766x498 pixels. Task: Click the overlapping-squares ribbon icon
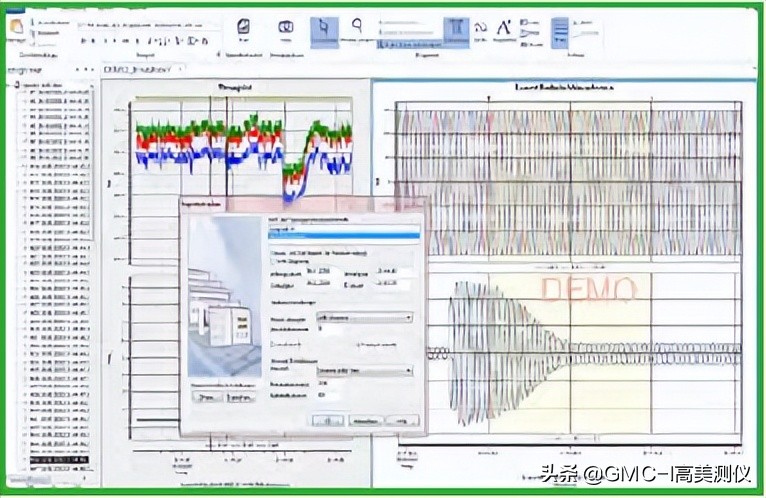pyautogui.click(x=286, y=27)
